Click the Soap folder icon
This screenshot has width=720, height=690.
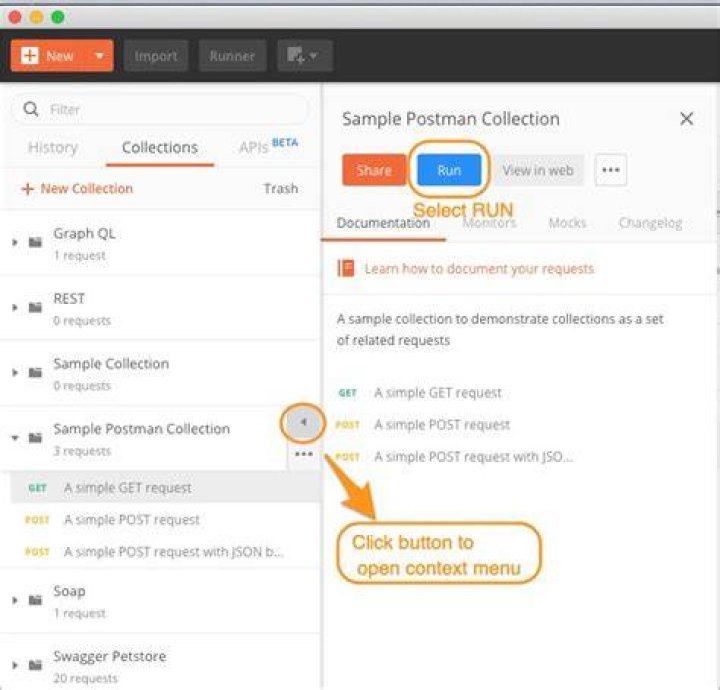35,600
